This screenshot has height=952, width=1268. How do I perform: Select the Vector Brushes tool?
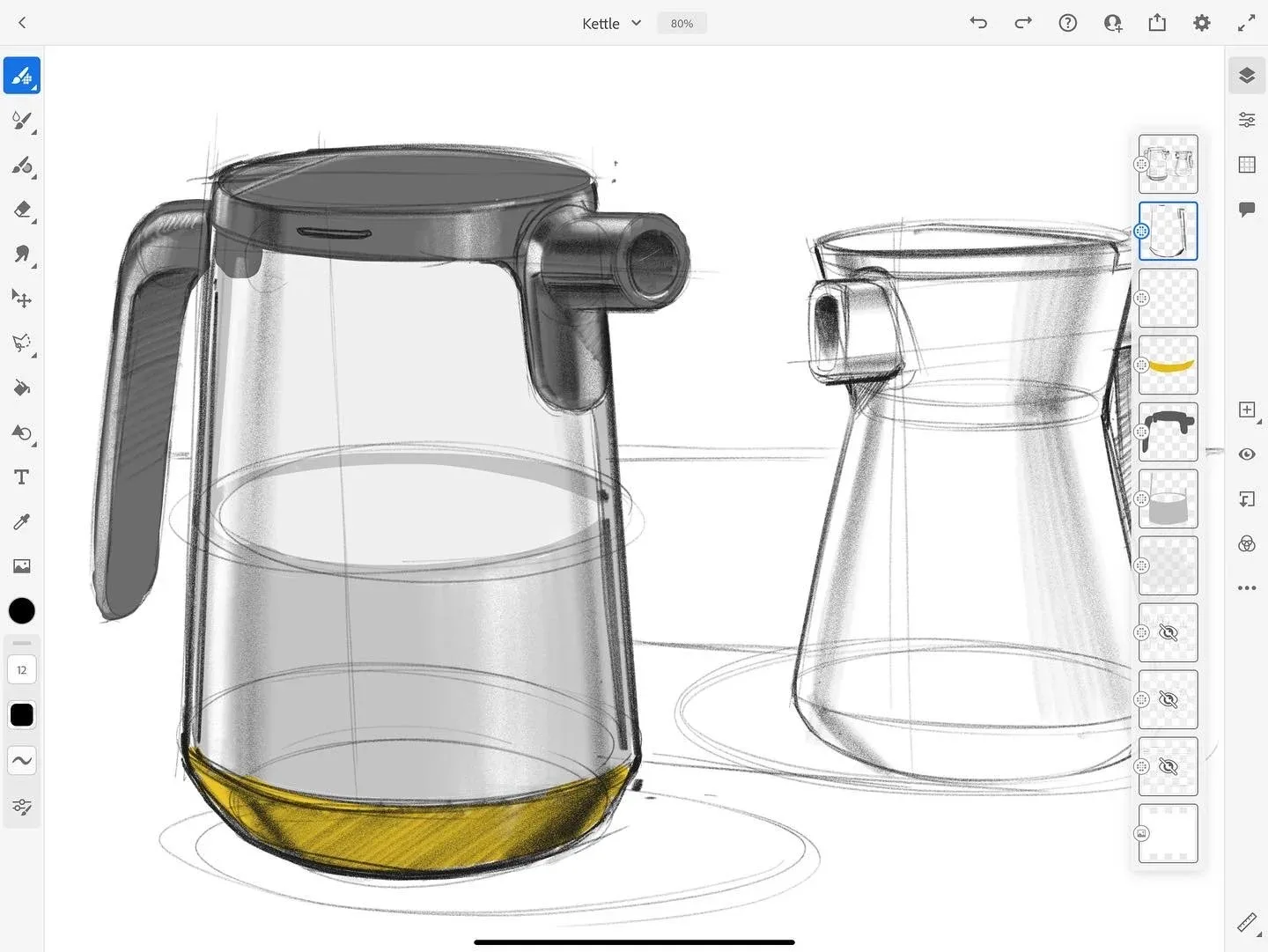[22, 166]
